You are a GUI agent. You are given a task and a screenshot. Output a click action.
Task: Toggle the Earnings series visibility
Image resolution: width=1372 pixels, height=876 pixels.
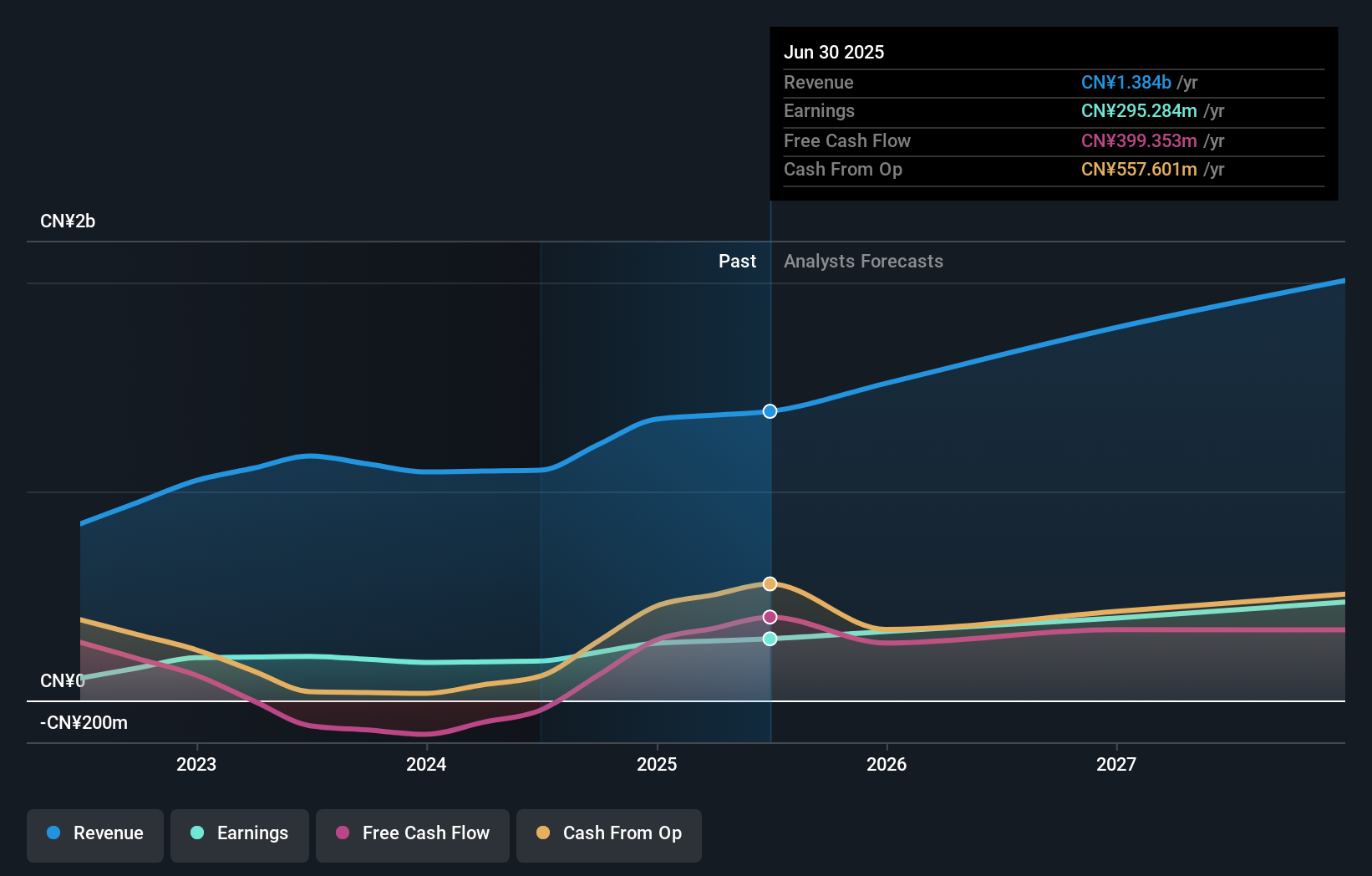pyautogui.click(x=240, y=833)
